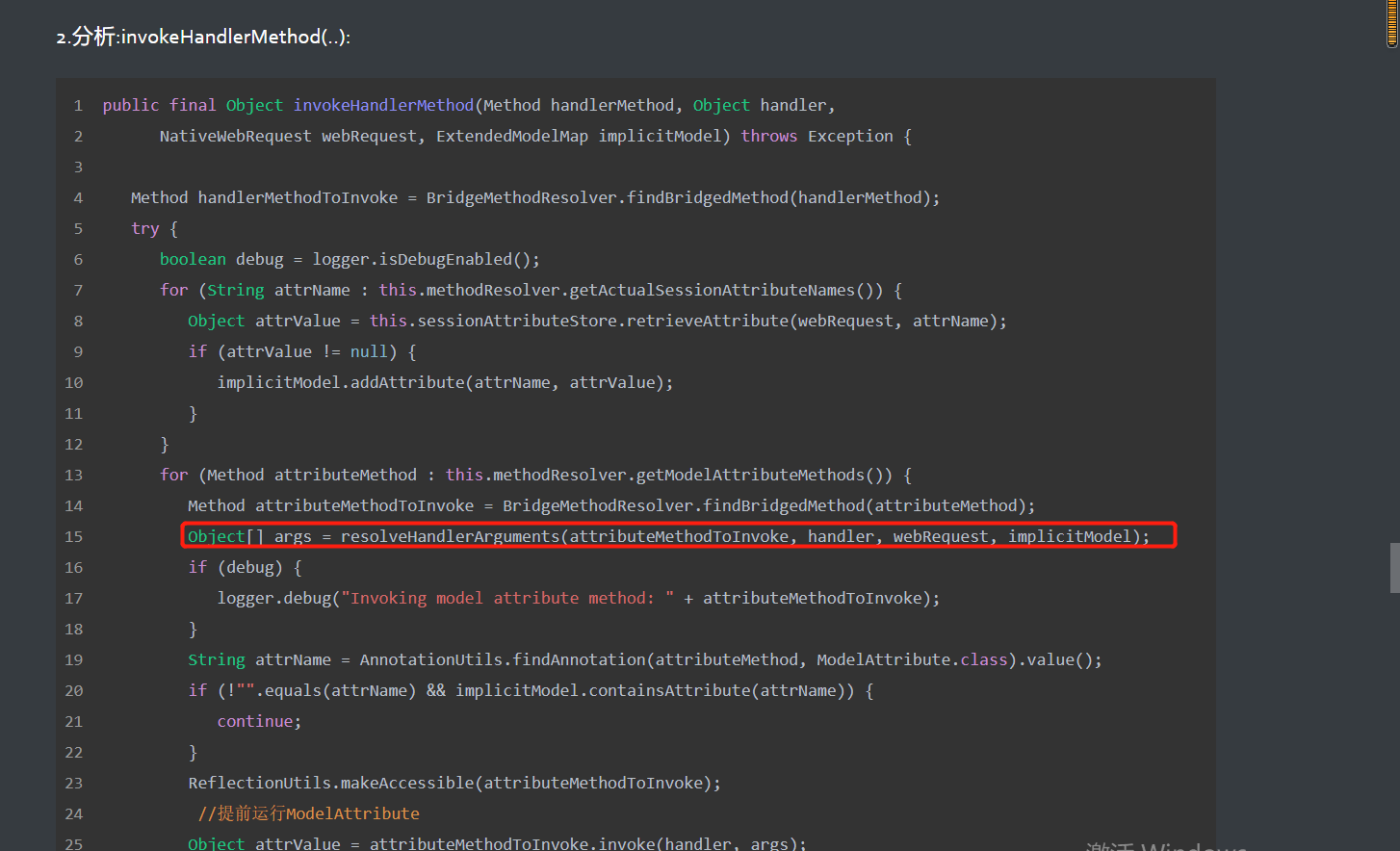Screen dimensions: 1400x851
Task: Click the line "ReflectionUtils.makeAccessible(attributeMethodToInvoke);"
Action: point(454,783)
